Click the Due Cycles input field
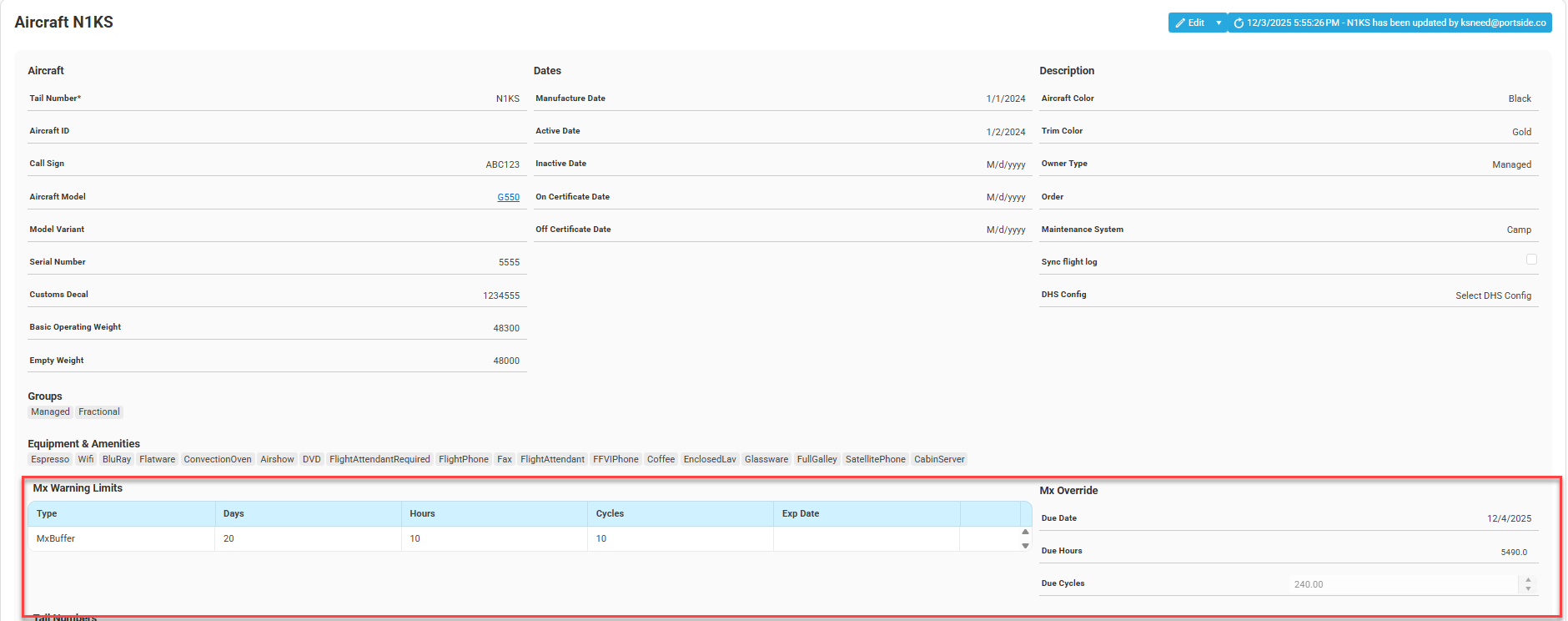The height and width of the screenshot is (621, 1568). coord(1401,584)
